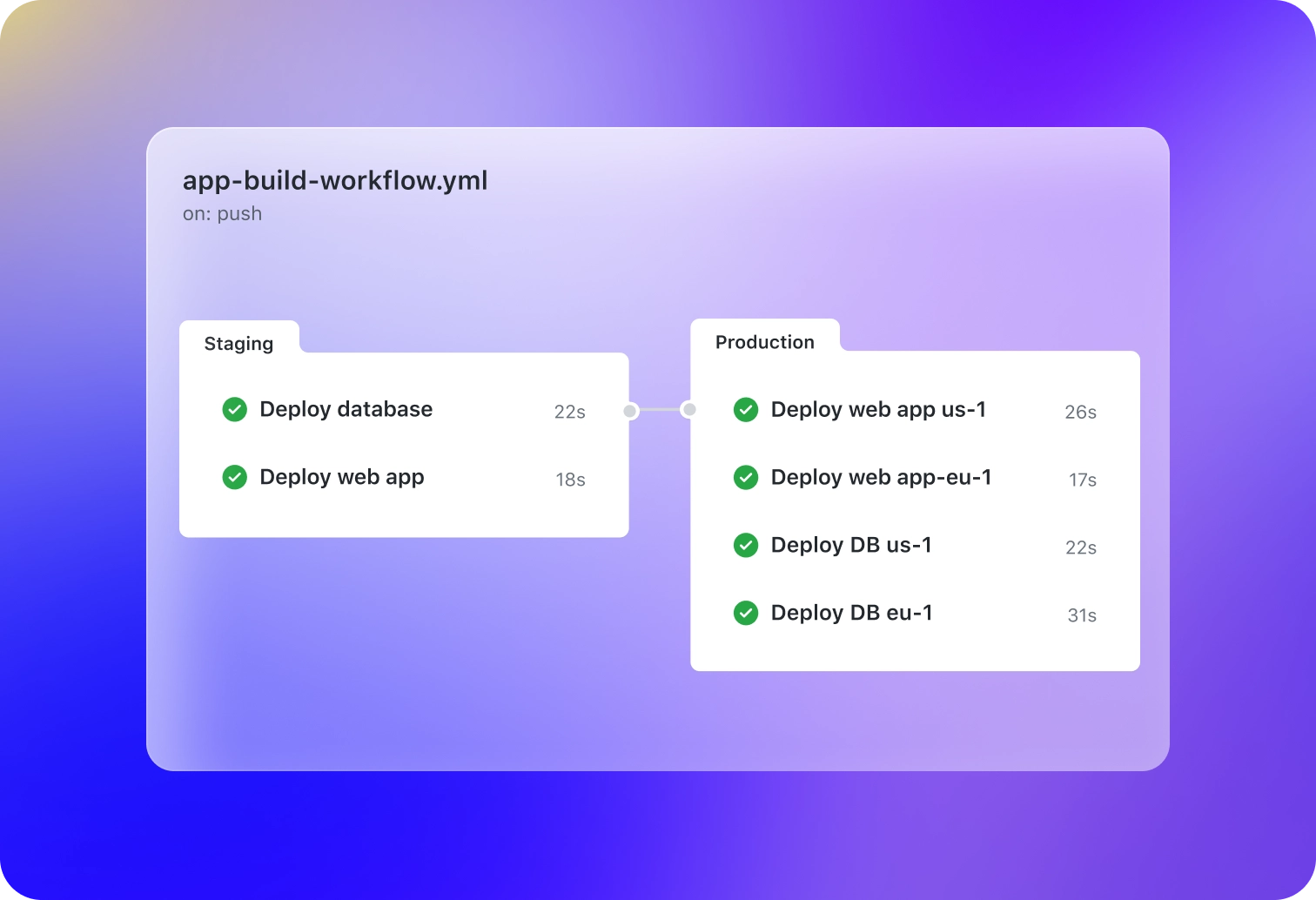This screenshot has height=900, width=1316.
Task: Select the Staging group tab
Action: click(238, 344)
